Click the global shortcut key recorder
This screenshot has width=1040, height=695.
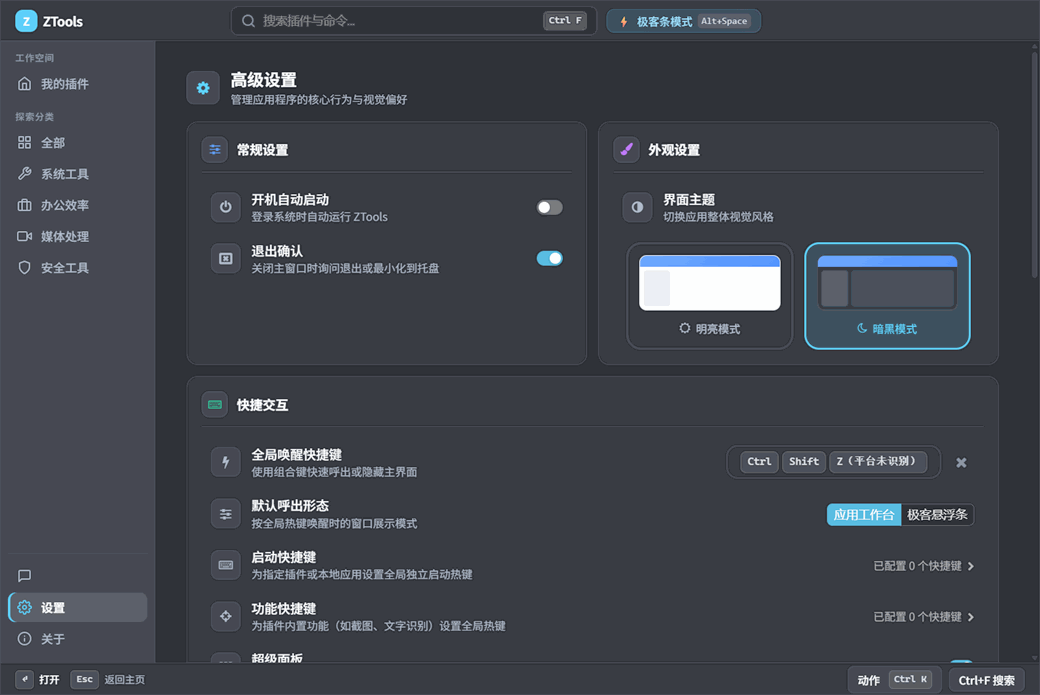click(x=834, y=462)
